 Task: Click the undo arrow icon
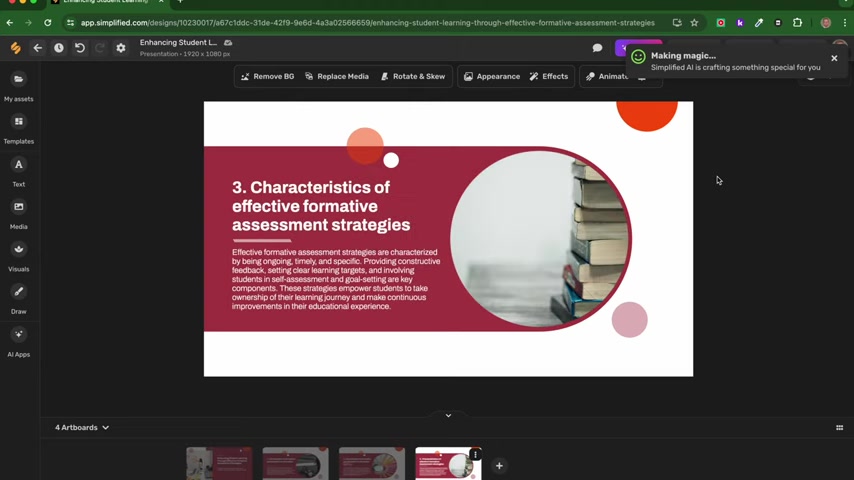coord(80,48)
